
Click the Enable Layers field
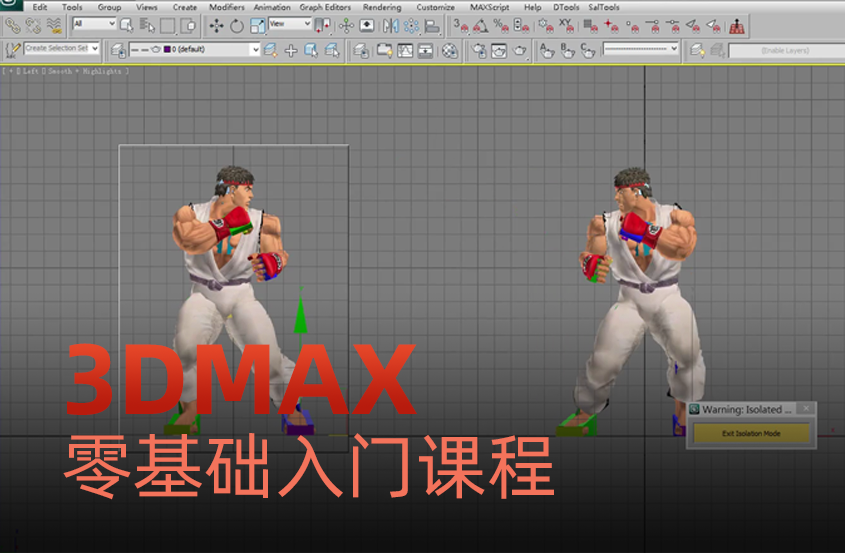point(785,51)
